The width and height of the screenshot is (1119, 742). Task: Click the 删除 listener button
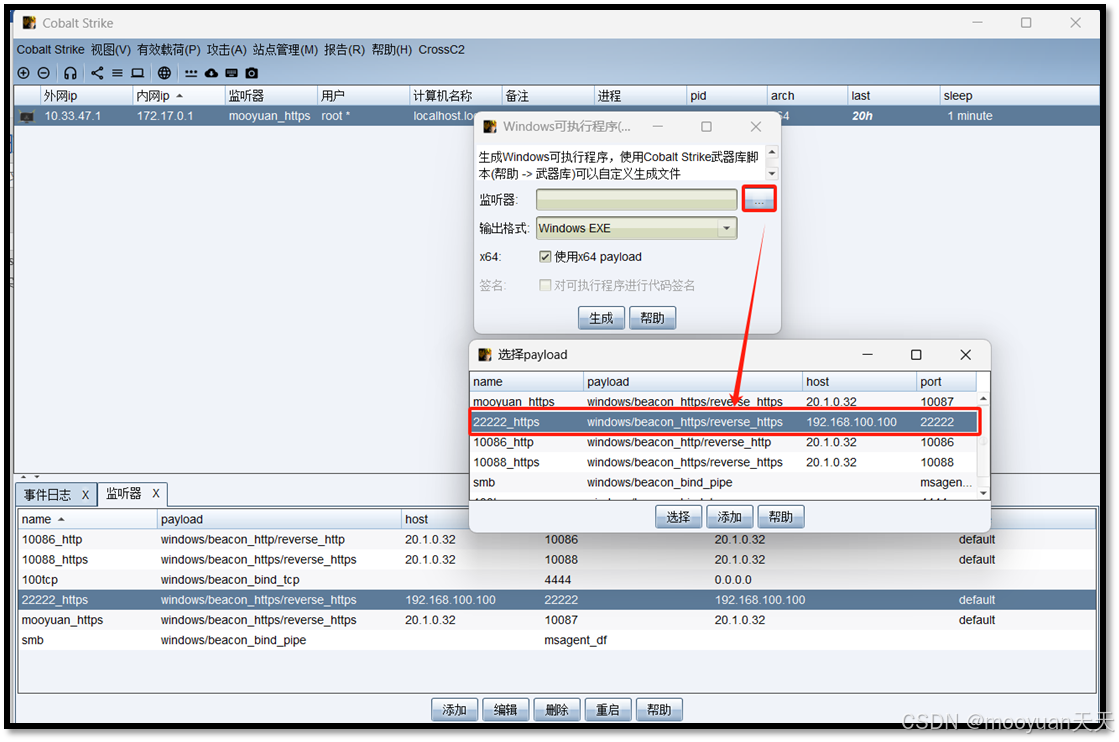[x=557, y=710]
